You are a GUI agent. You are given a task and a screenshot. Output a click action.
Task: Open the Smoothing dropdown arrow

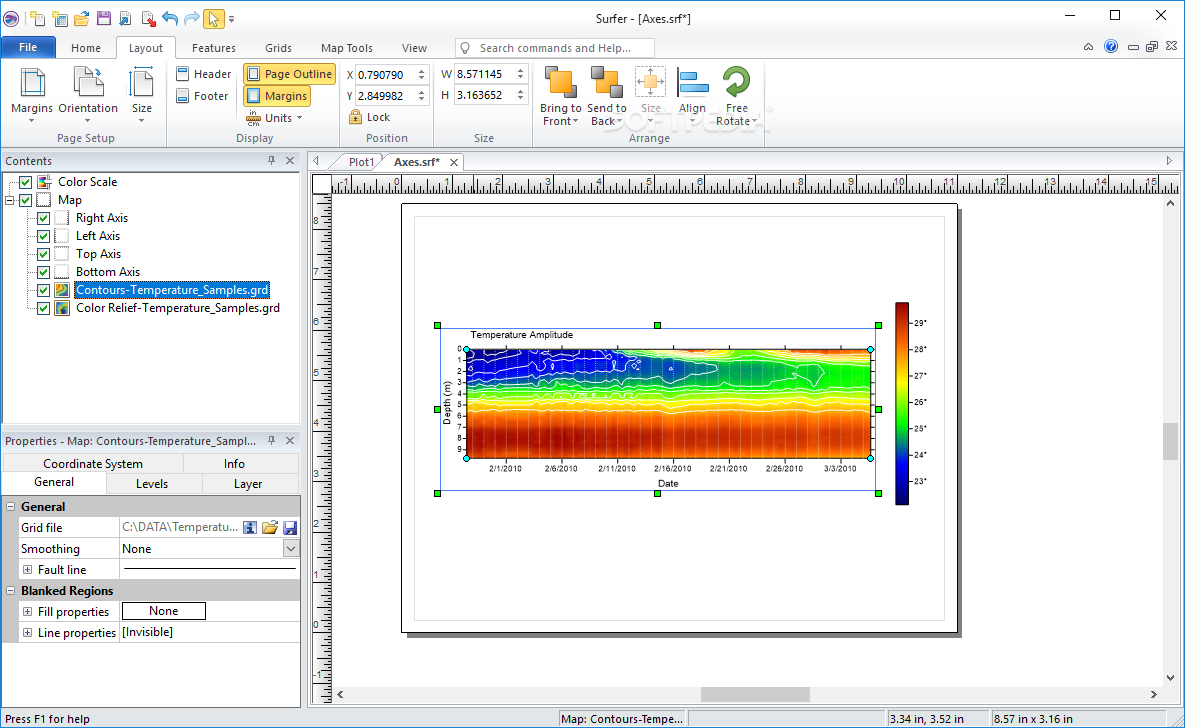pyautogui.click(x=291, y=549)
